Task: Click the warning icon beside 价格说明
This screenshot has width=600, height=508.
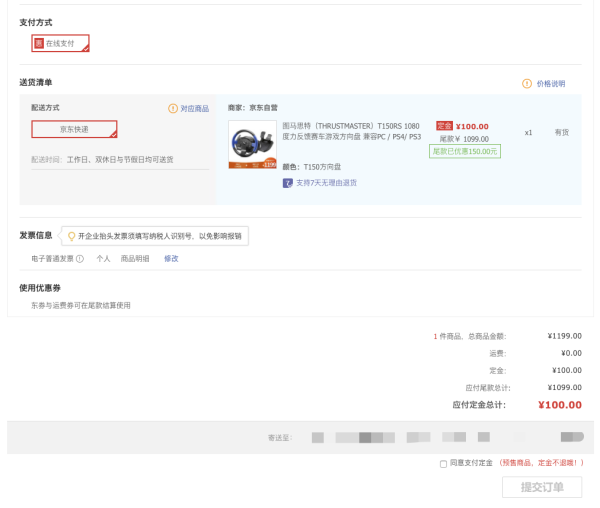Action: (x=527, y=83)
